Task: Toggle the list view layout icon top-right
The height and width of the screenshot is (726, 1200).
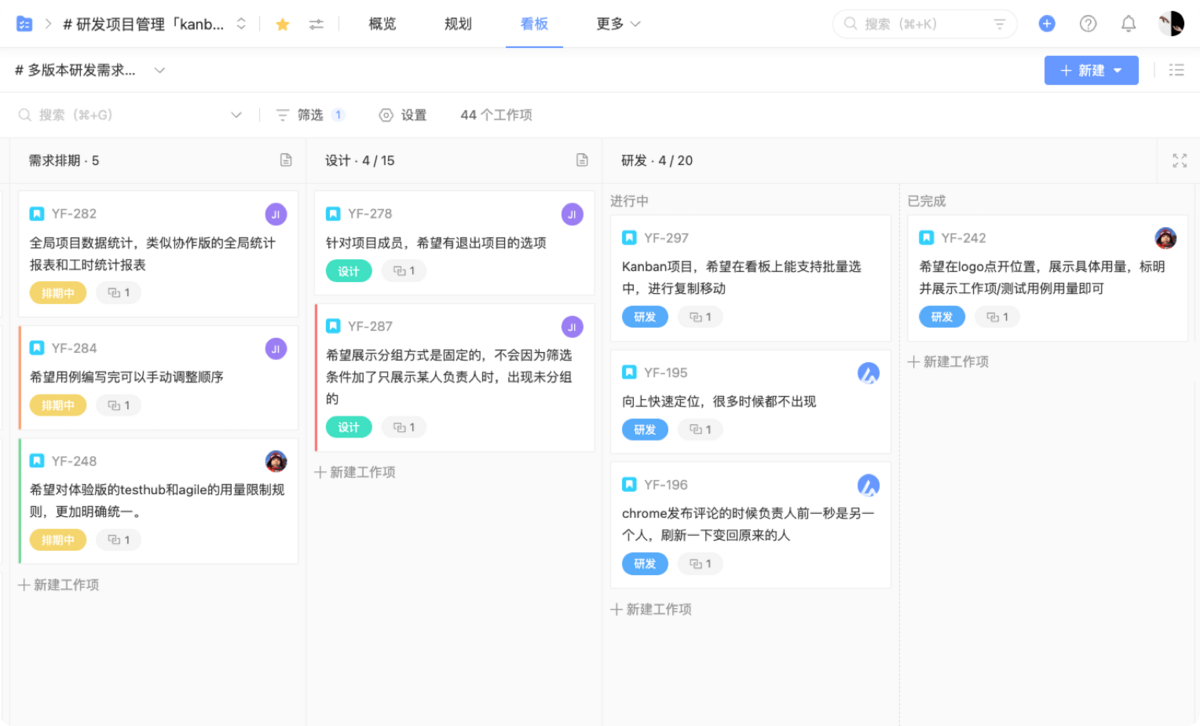Action: coord(1178,70)
